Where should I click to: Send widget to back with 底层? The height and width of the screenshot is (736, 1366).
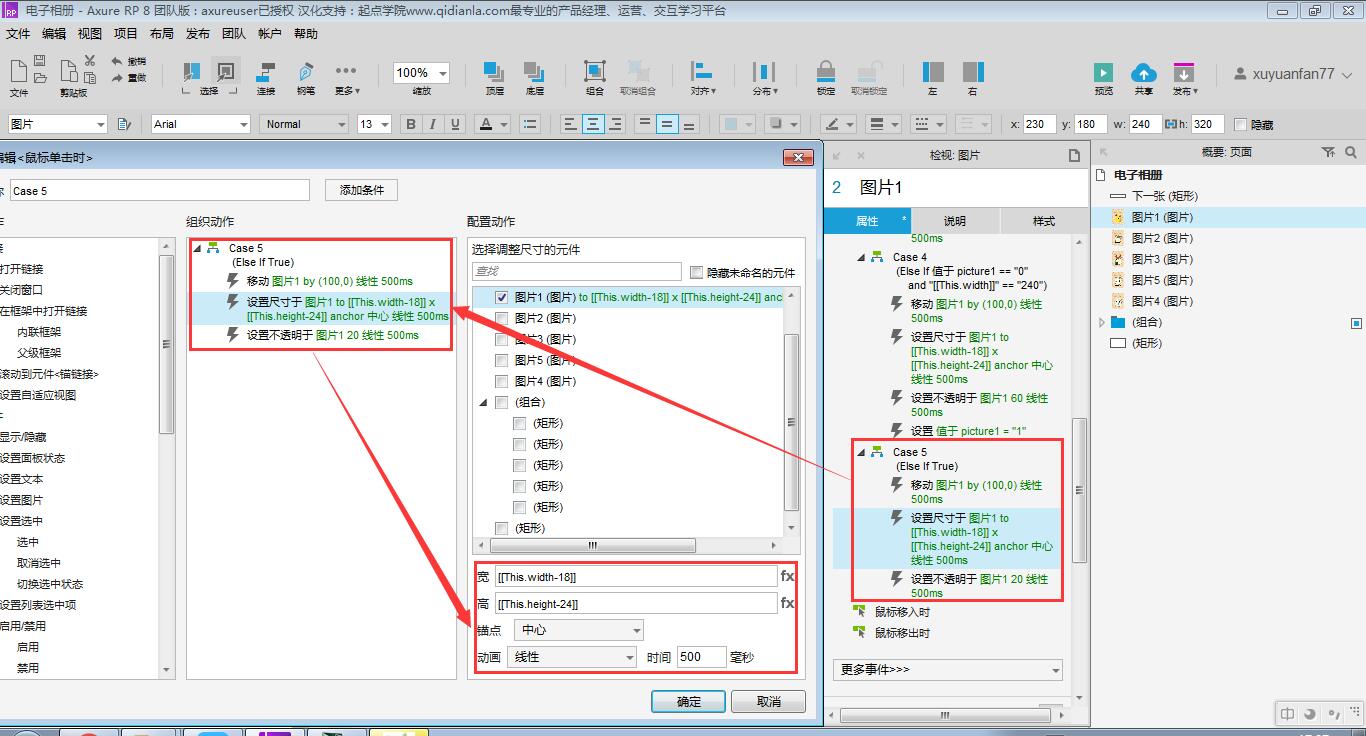click(x=534, y=78)
